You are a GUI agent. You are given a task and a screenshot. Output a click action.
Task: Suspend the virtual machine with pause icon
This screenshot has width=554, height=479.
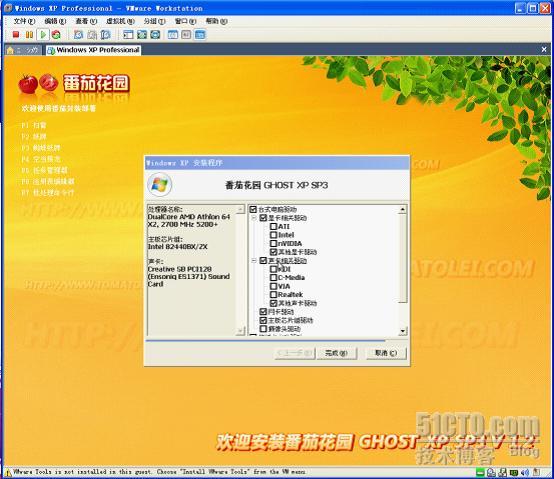[29, 35]
